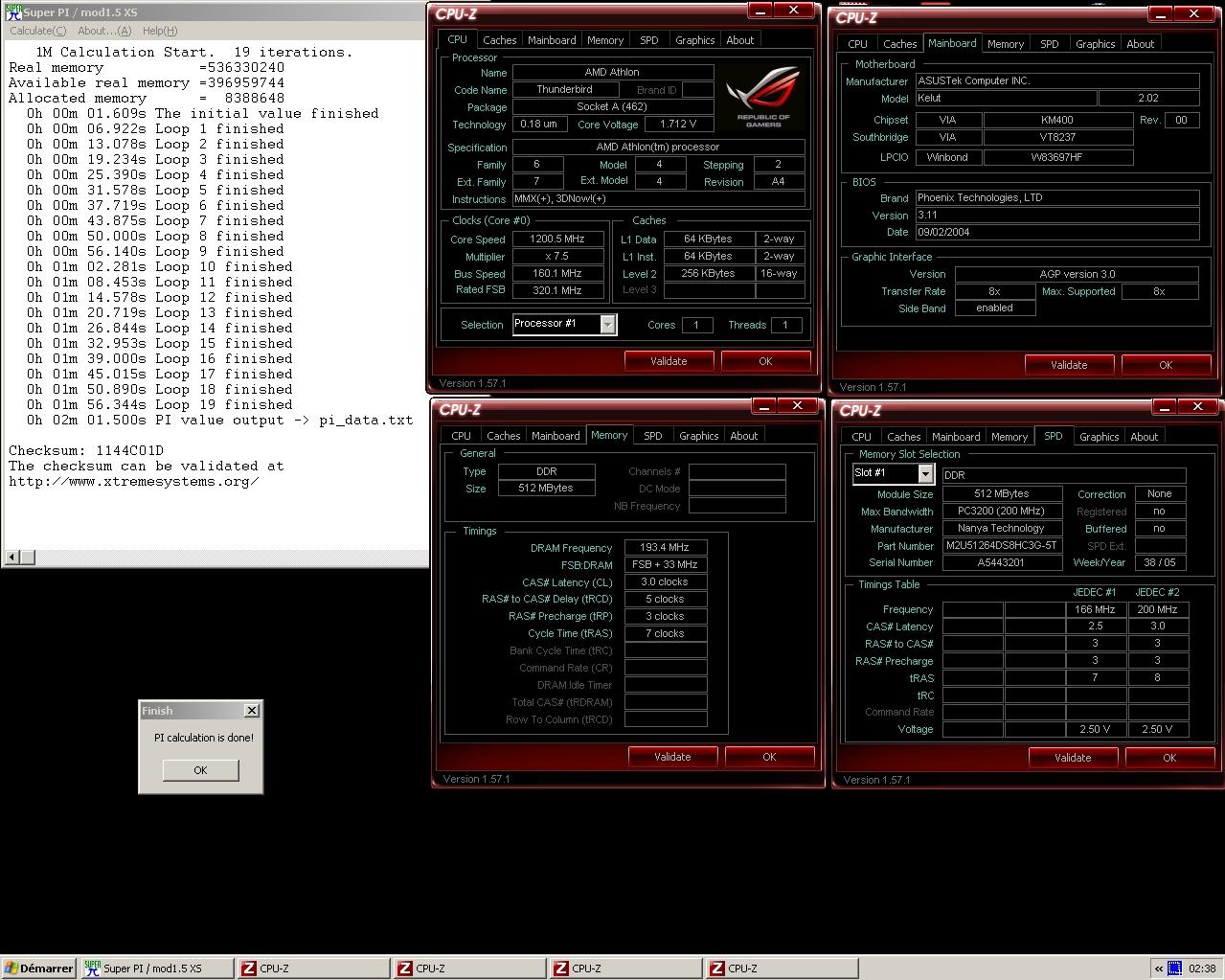
Task: Expand the Processor #1 selection dropdown
Action: (607, 325)
